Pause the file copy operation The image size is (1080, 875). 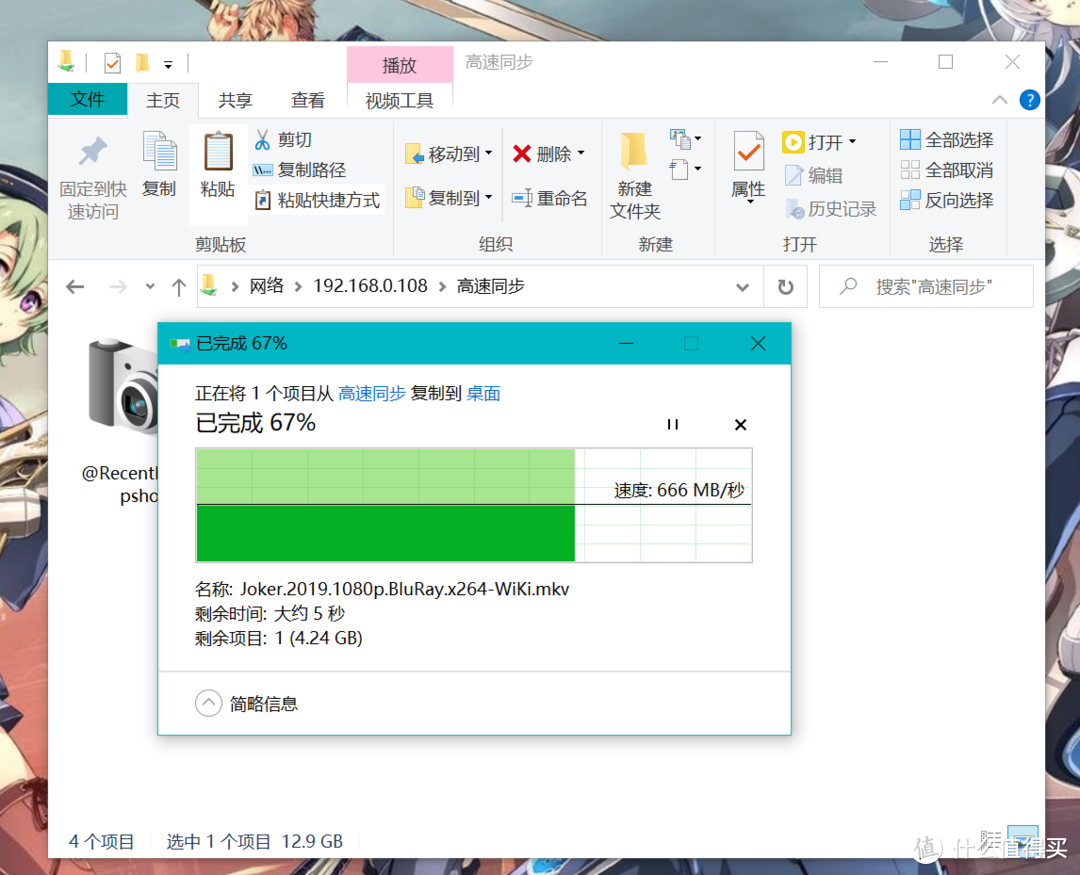(x=673, y=424)
